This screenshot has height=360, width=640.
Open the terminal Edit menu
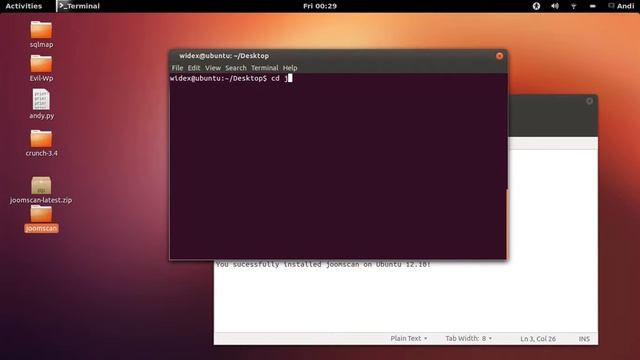[x=194, y=68]
